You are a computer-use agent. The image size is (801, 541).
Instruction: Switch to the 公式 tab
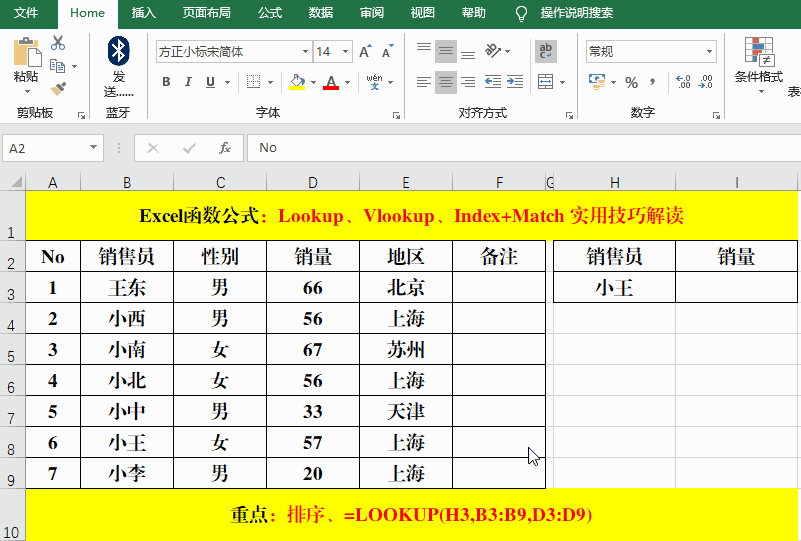270,13
